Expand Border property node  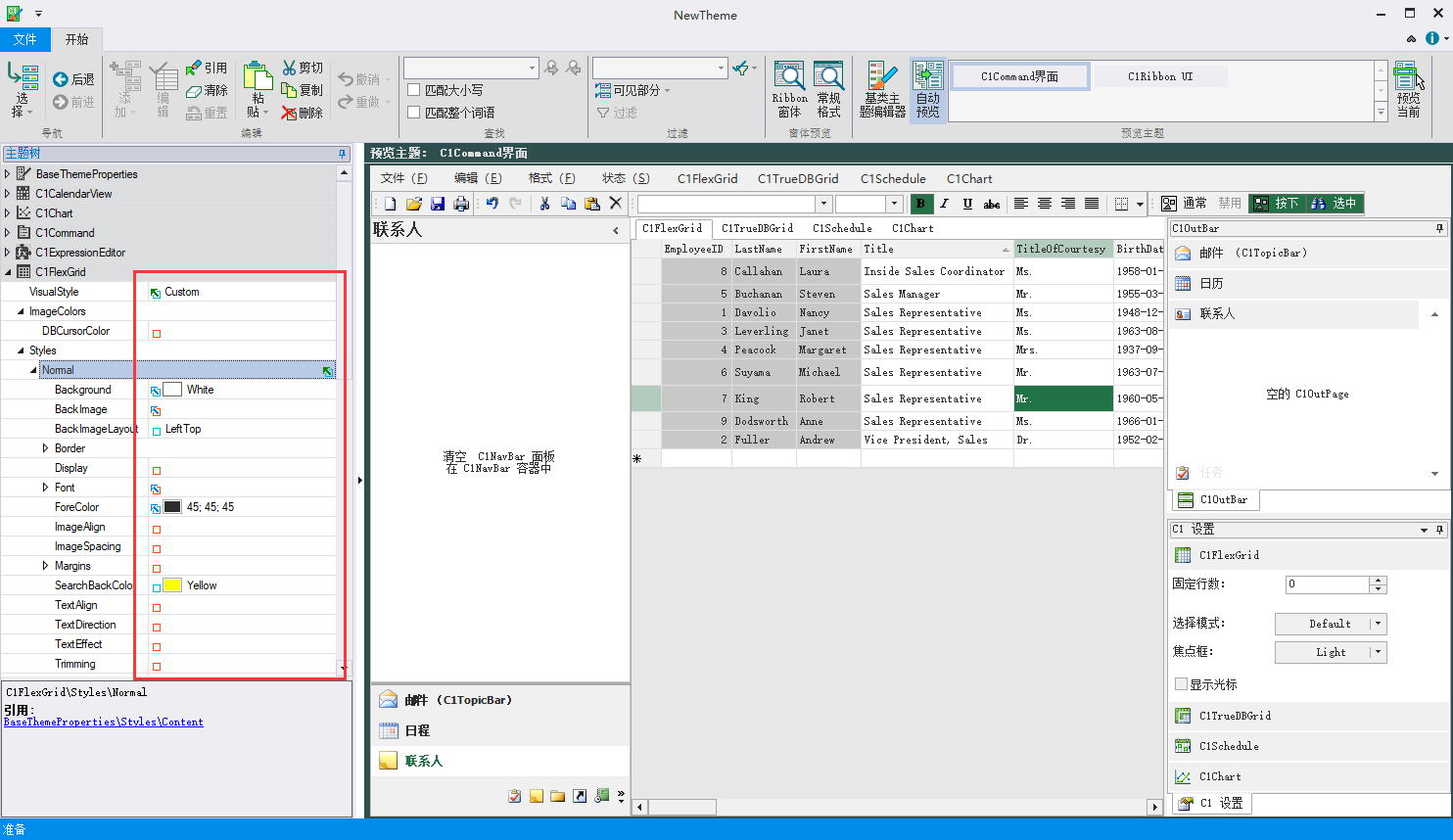click(x=45, y=448)
